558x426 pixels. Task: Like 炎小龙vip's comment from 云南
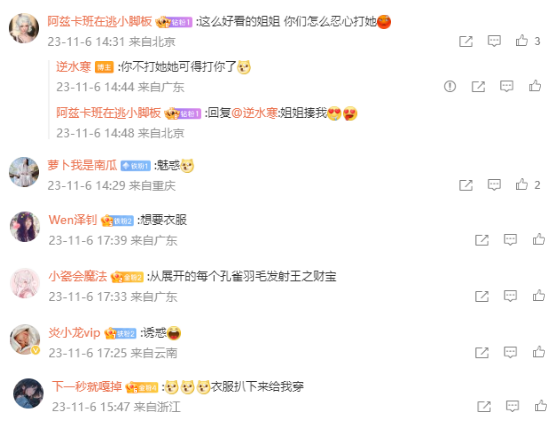[x=539, y=352]
